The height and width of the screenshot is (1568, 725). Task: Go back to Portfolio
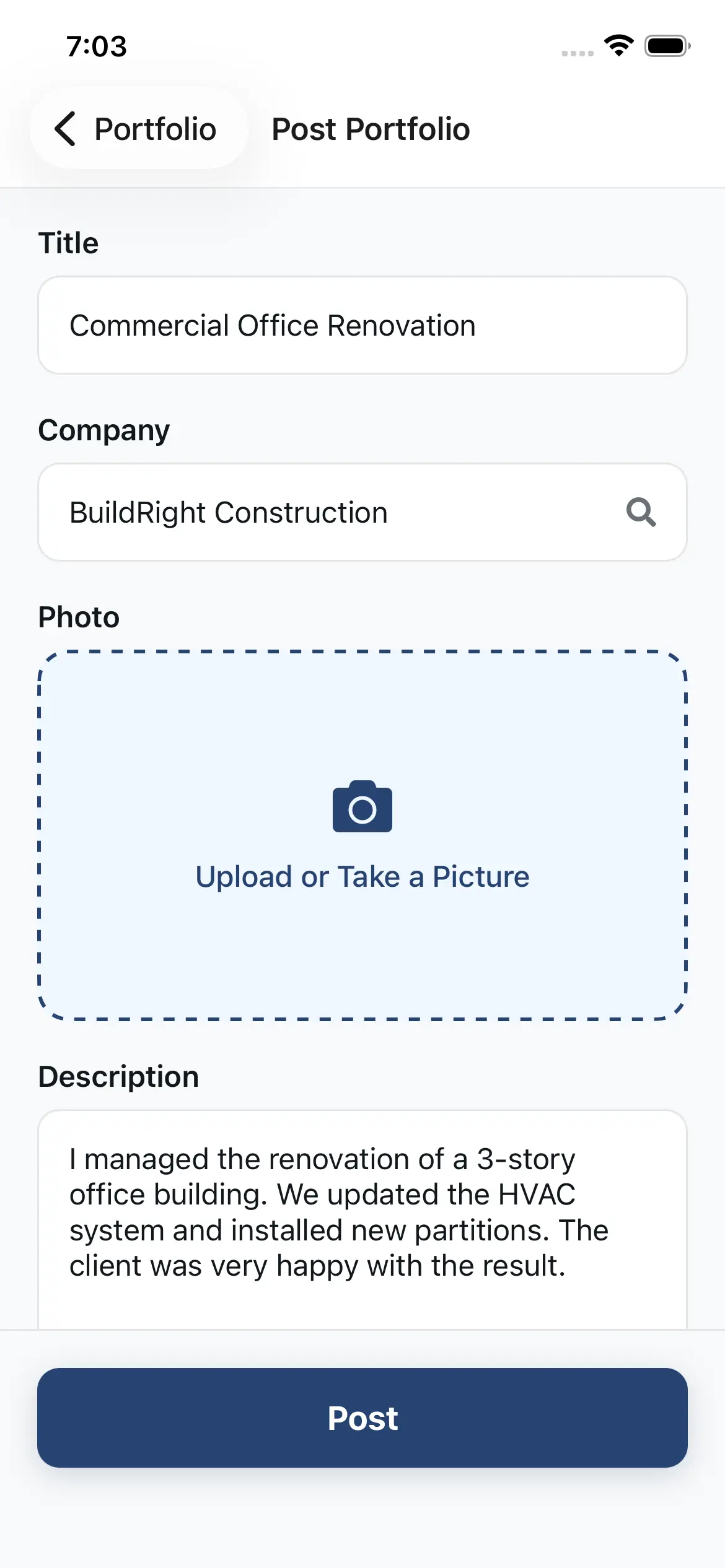pyautogui.click(x=139, y=129)
